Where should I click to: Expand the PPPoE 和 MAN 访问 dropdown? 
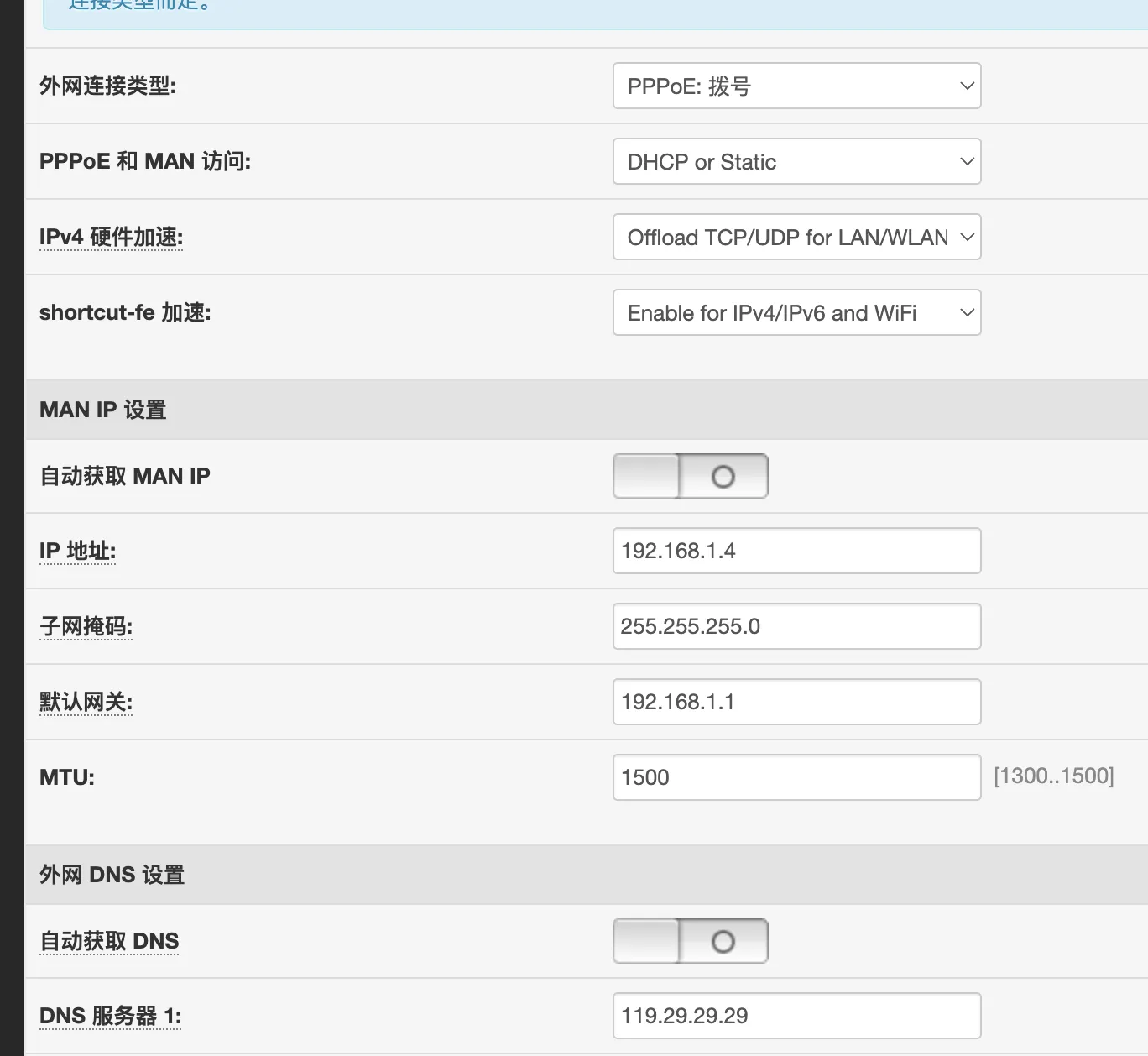(x=796, y=161)
